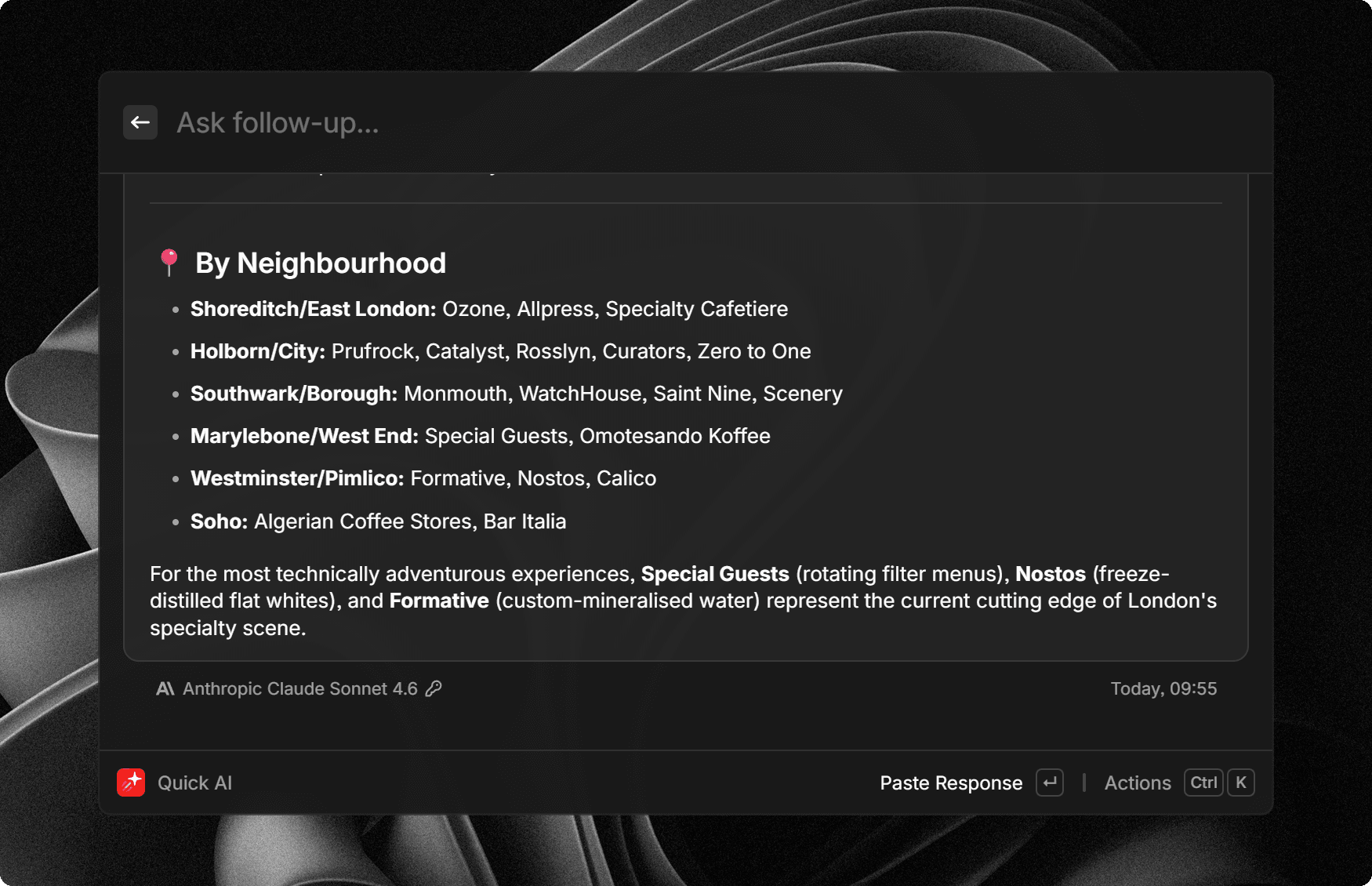Click Ozone, Allpress, Specialty Cafetiere text
This screenshot has width=1372, height=886.
(615, 309)
